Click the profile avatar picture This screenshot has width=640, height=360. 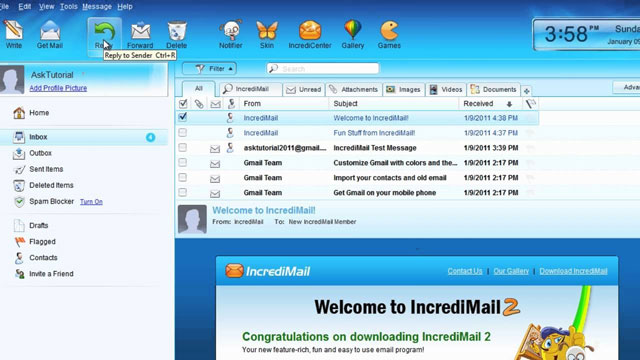pos(12,80)
